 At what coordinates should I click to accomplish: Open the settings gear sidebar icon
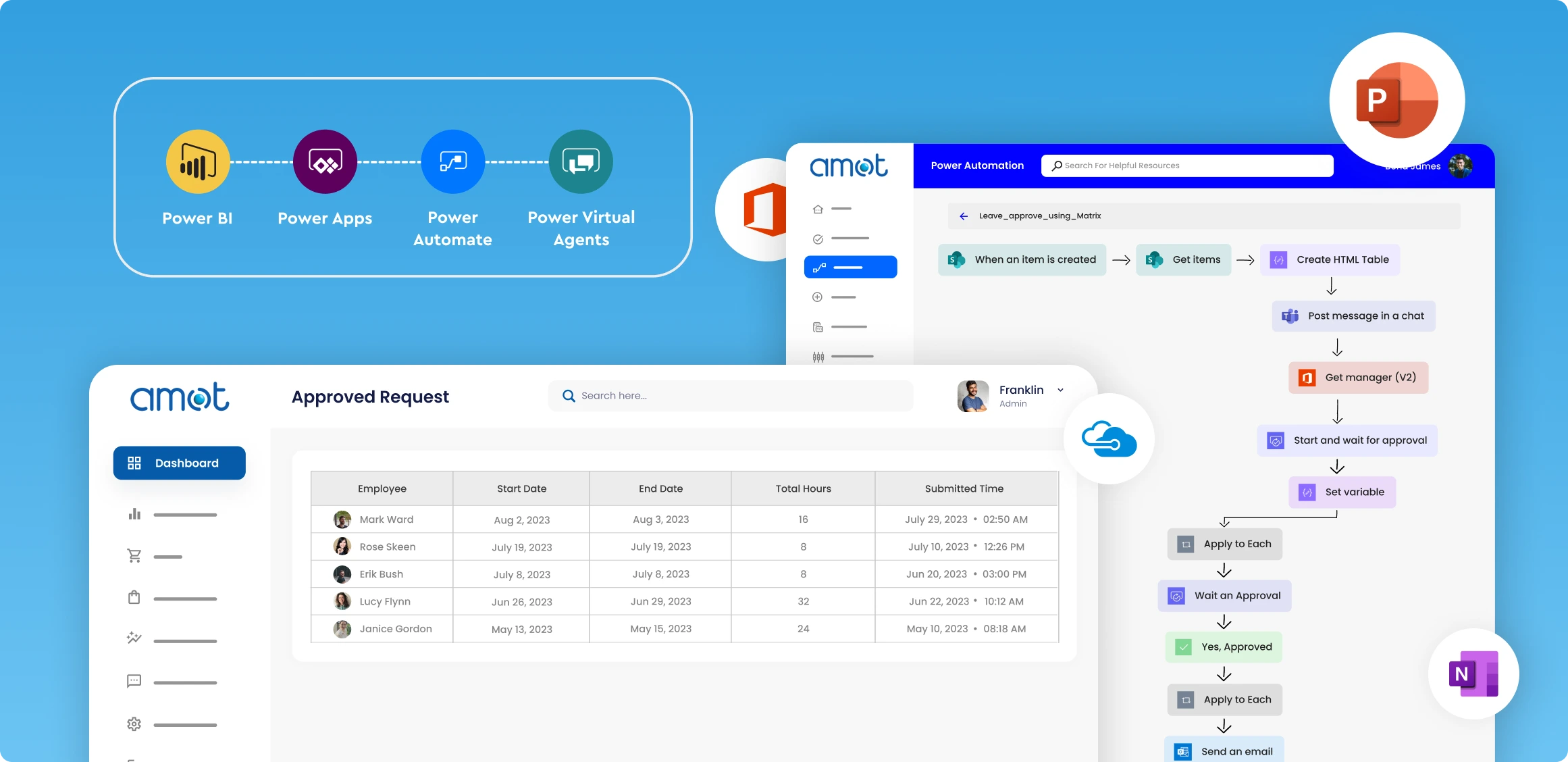[x=134, y=724]
